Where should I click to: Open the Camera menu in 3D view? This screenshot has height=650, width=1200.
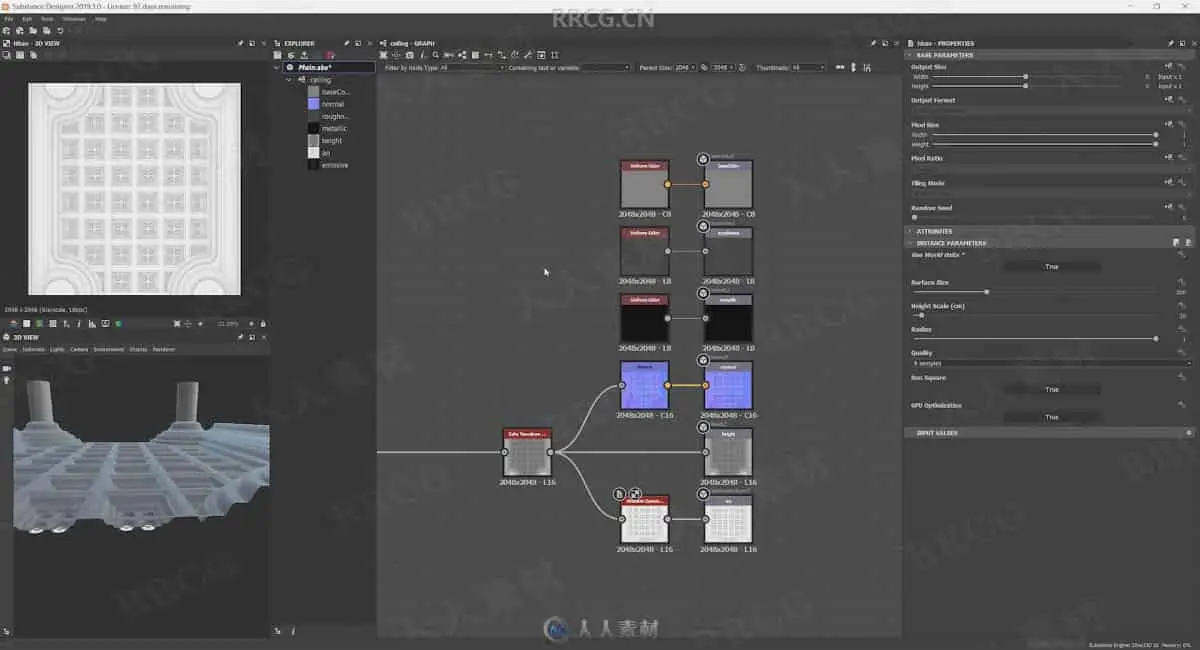[x=79, y=349]
